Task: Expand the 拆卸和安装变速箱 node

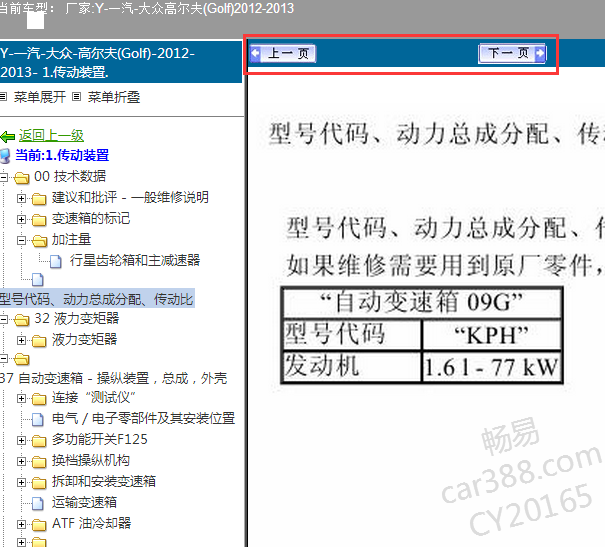Action: 22,482
